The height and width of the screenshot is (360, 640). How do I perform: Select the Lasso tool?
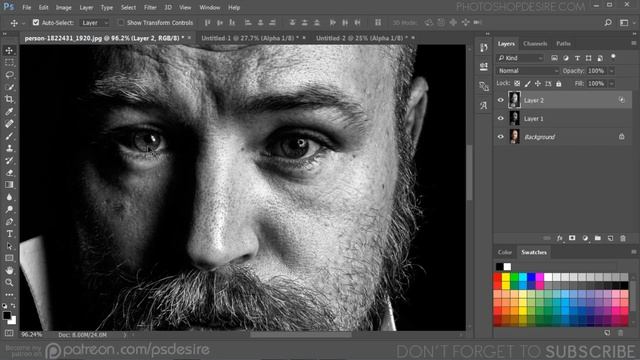coord(9,75)
